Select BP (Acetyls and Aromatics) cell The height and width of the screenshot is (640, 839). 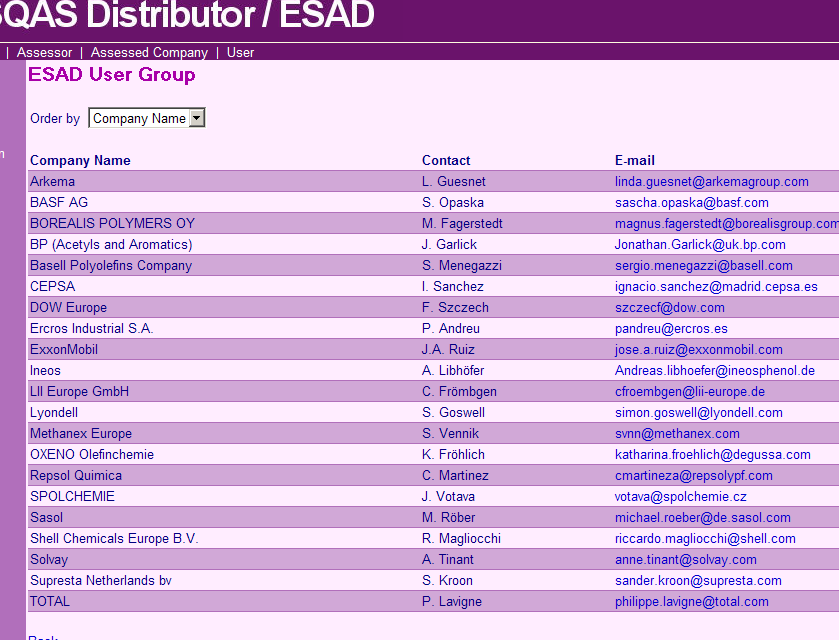(111, 245)
